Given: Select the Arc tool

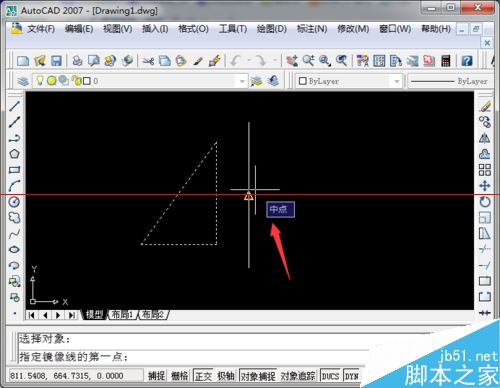Looking at the screenshot, I should pos(14,186).
